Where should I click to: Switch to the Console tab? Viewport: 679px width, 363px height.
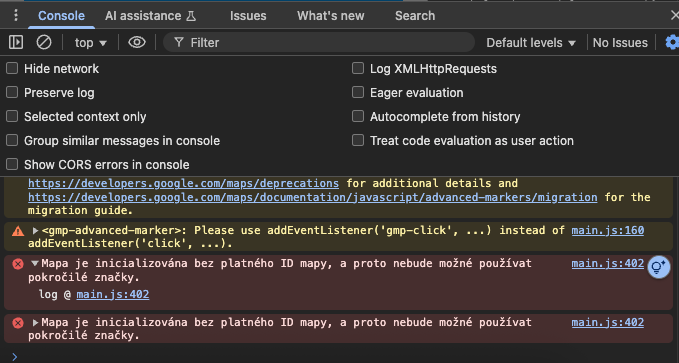point(61,16)
